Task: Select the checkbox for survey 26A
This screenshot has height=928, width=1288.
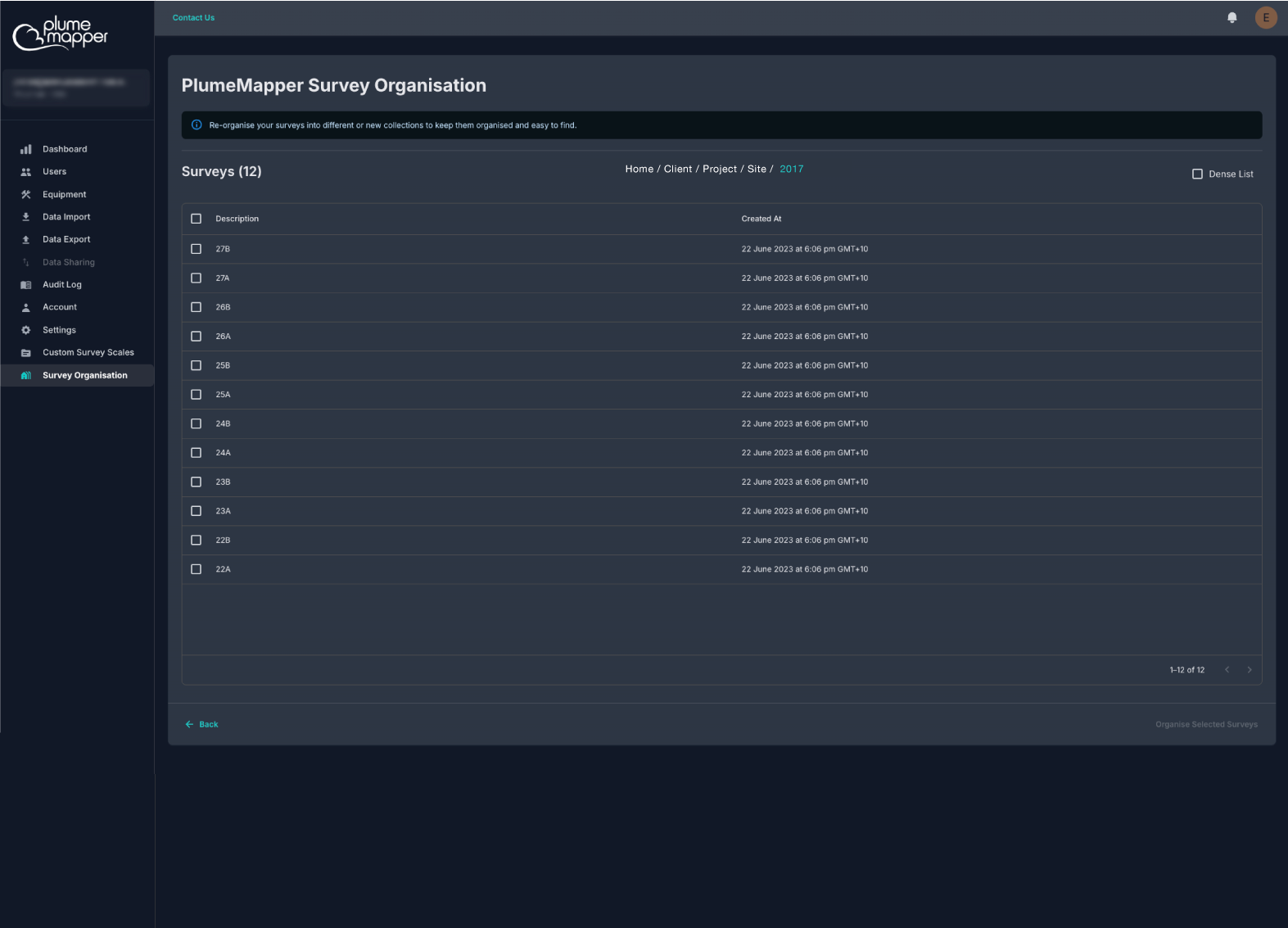Action: point(197,337)
